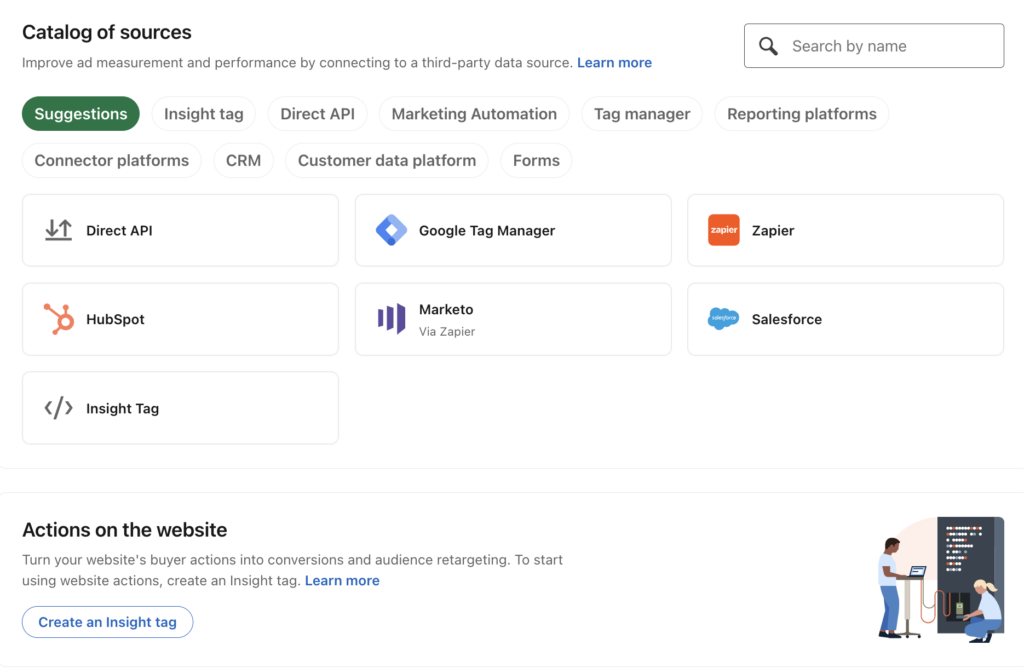Switch to the Suggestions category

[80, 113]
